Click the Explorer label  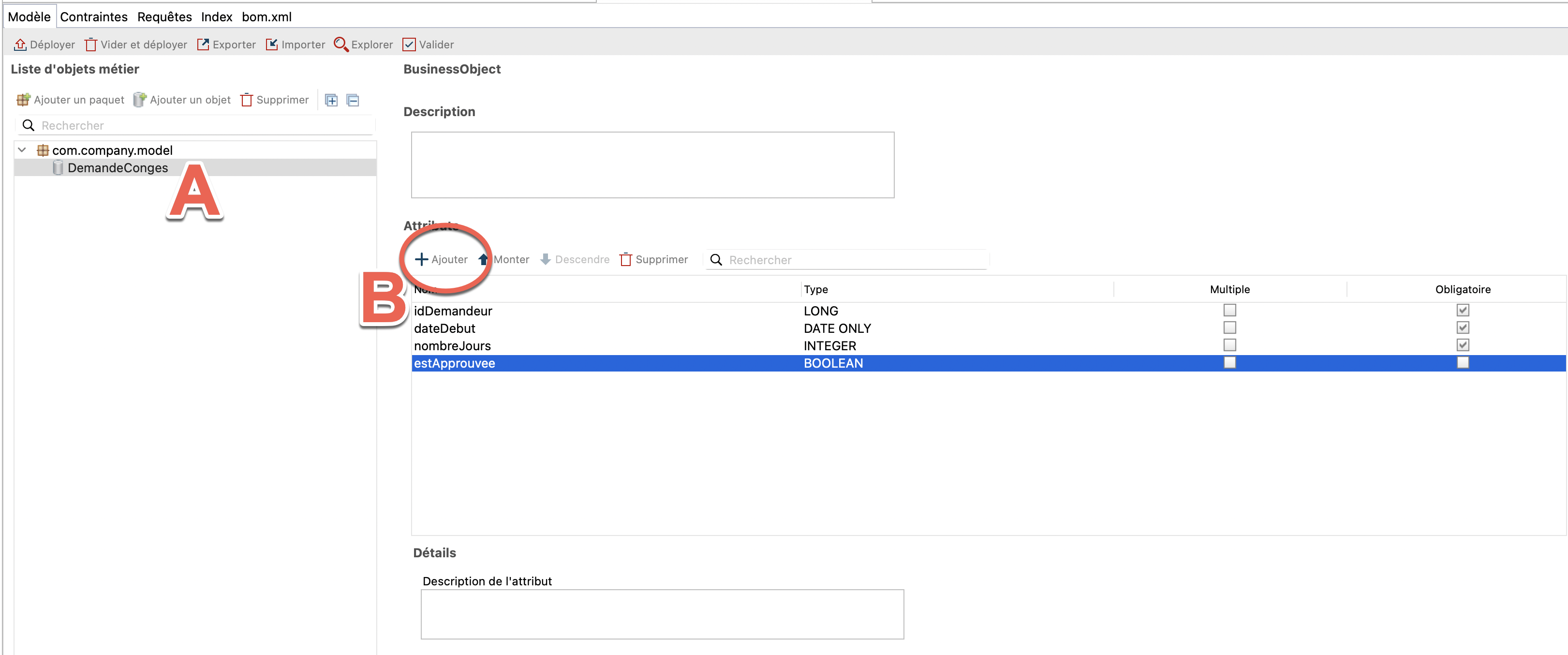pos(372,45)
